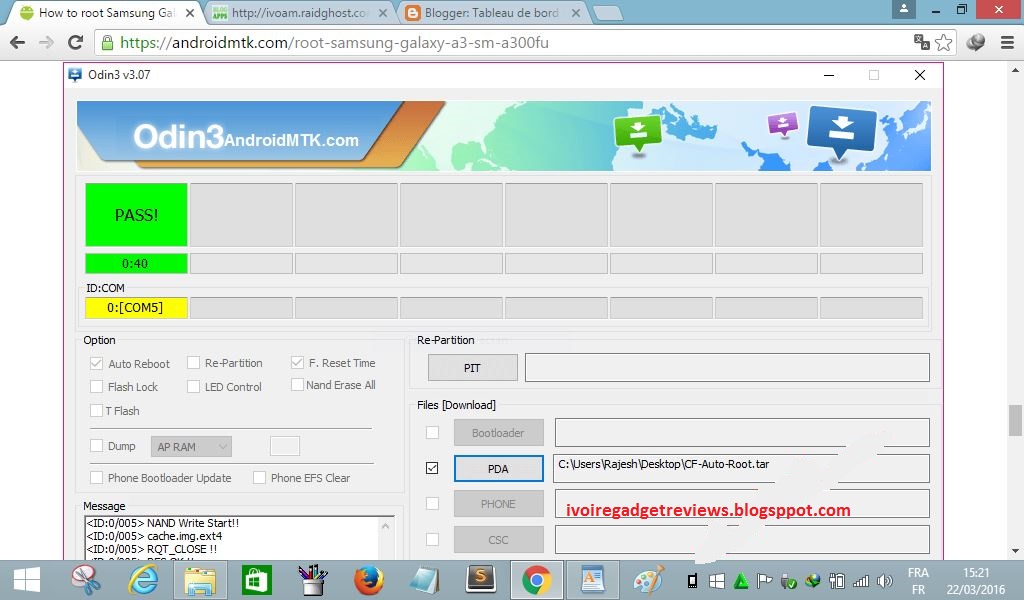The width and height of the screenshot is (1024, 600).
Task: Go back with the browser back arrow
Action: pyautogui.click(x=18, y=43)
